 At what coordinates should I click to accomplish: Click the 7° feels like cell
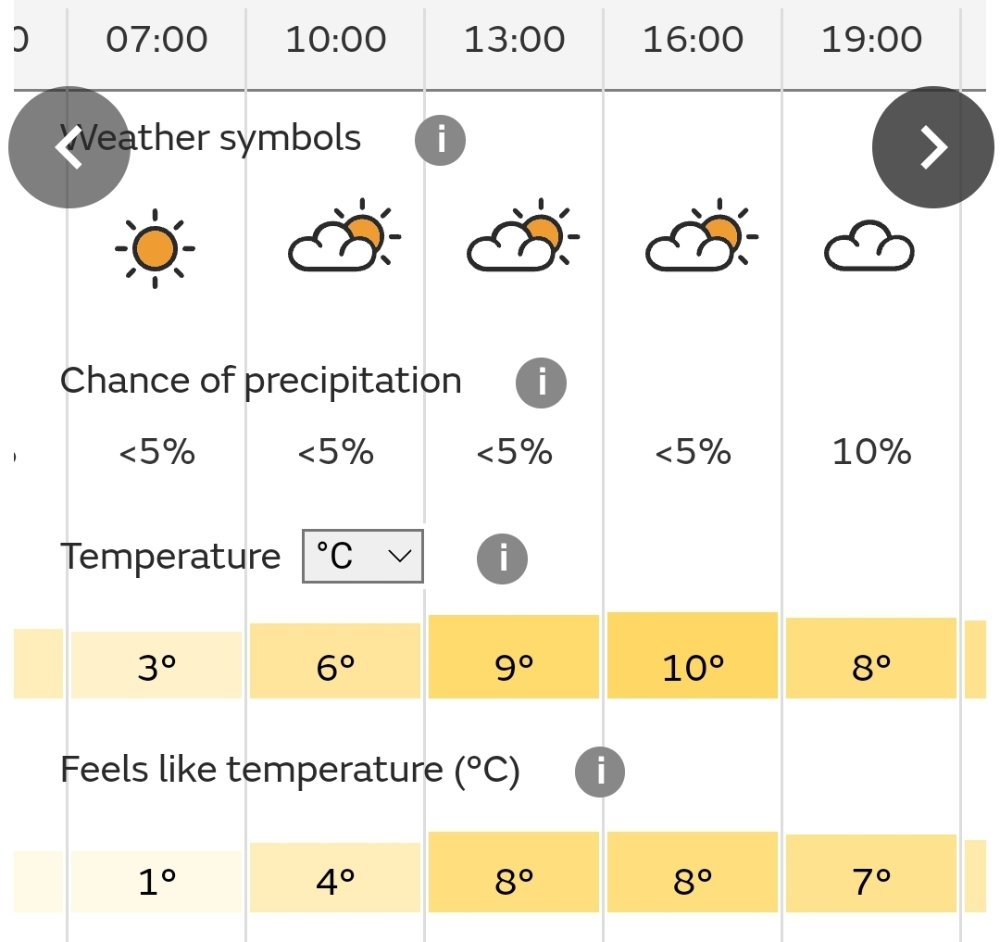[x=871, y=873]
